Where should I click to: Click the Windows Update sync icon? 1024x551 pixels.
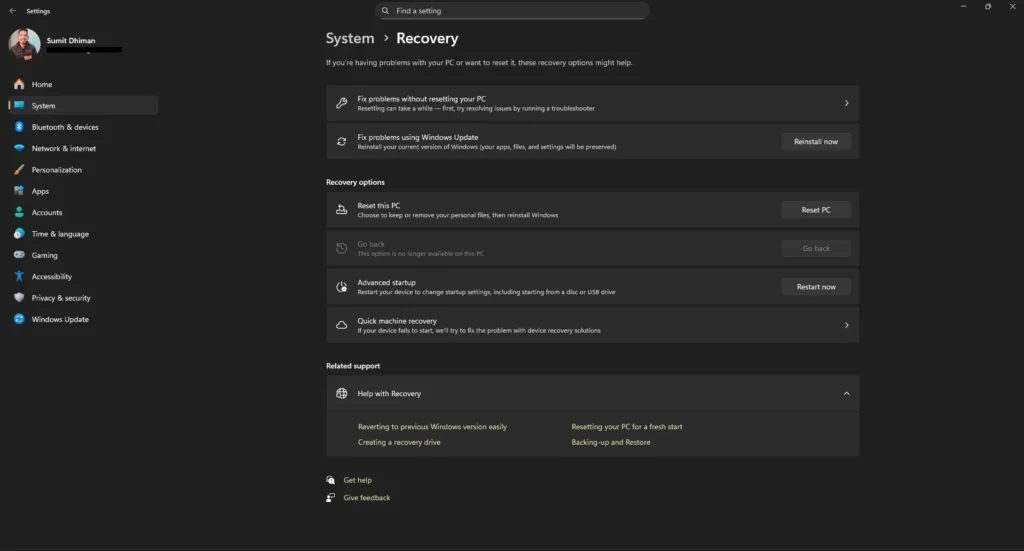[x=19, y=319]
